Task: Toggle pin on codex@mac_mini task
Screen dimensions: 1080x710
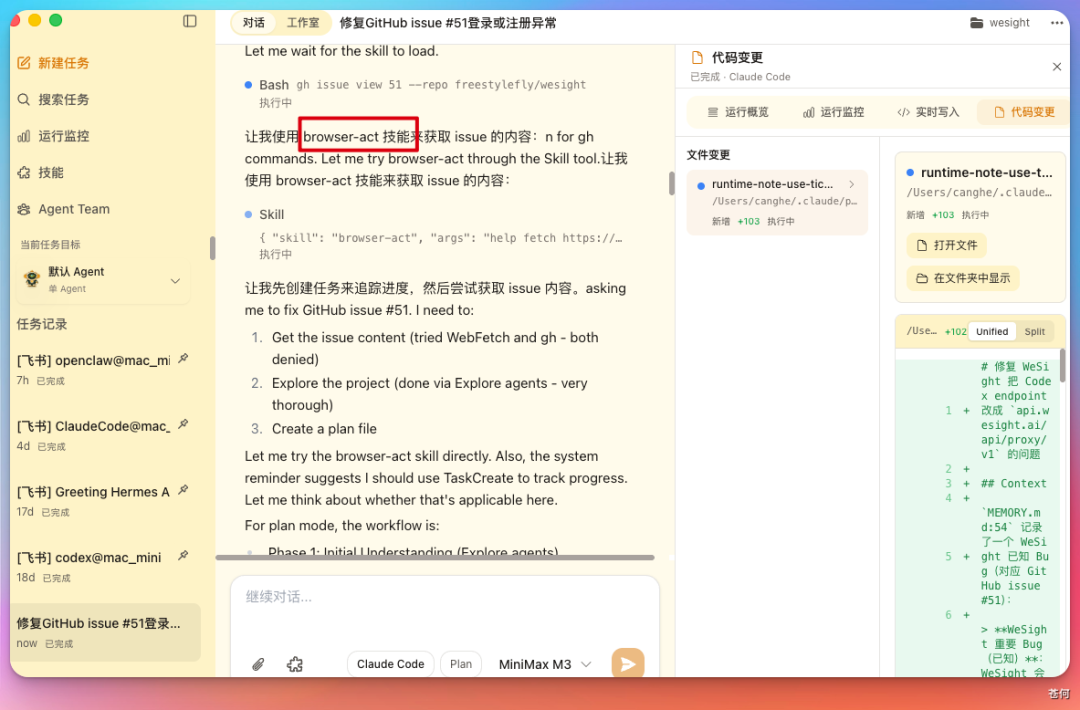Action: 183,555
